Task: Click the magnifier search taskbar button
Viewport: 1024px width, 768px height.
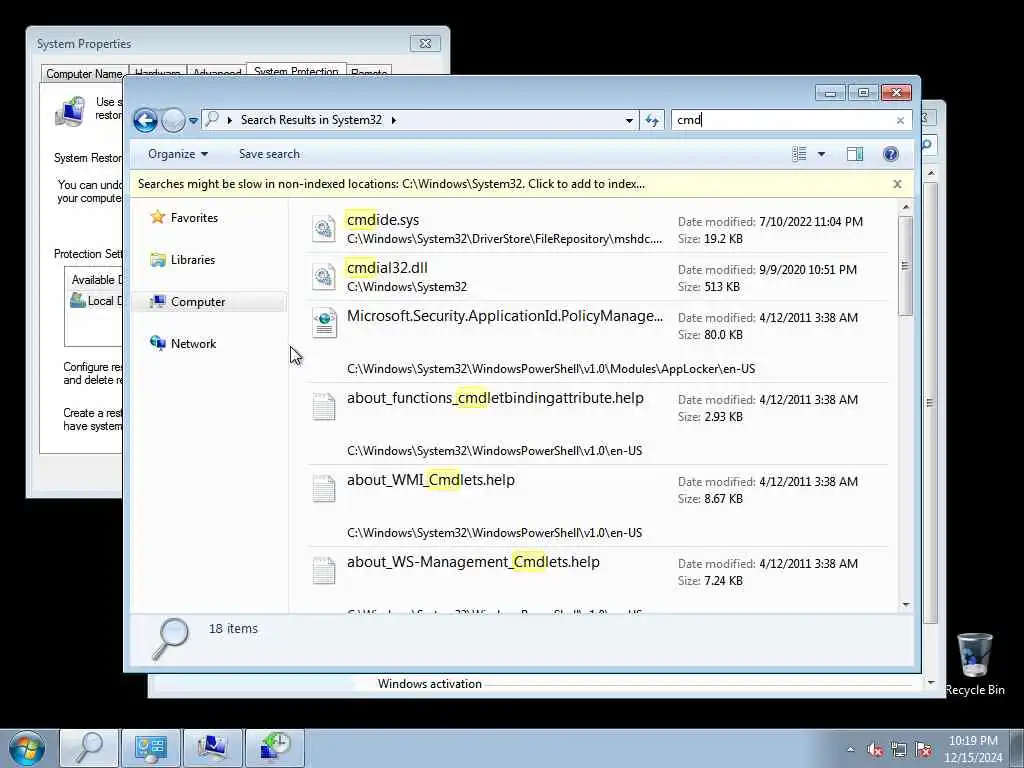Action: (89, 748)
